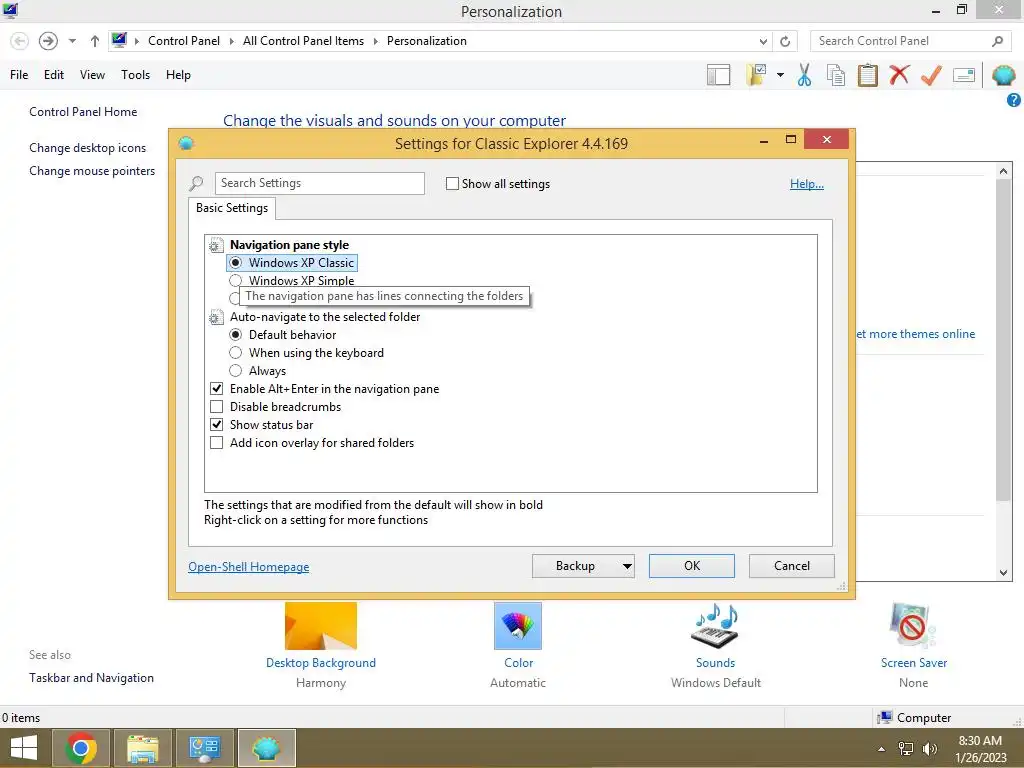Enable Show all settings checkbox
Screen dimensions: 1024x768
coord(452,184)
